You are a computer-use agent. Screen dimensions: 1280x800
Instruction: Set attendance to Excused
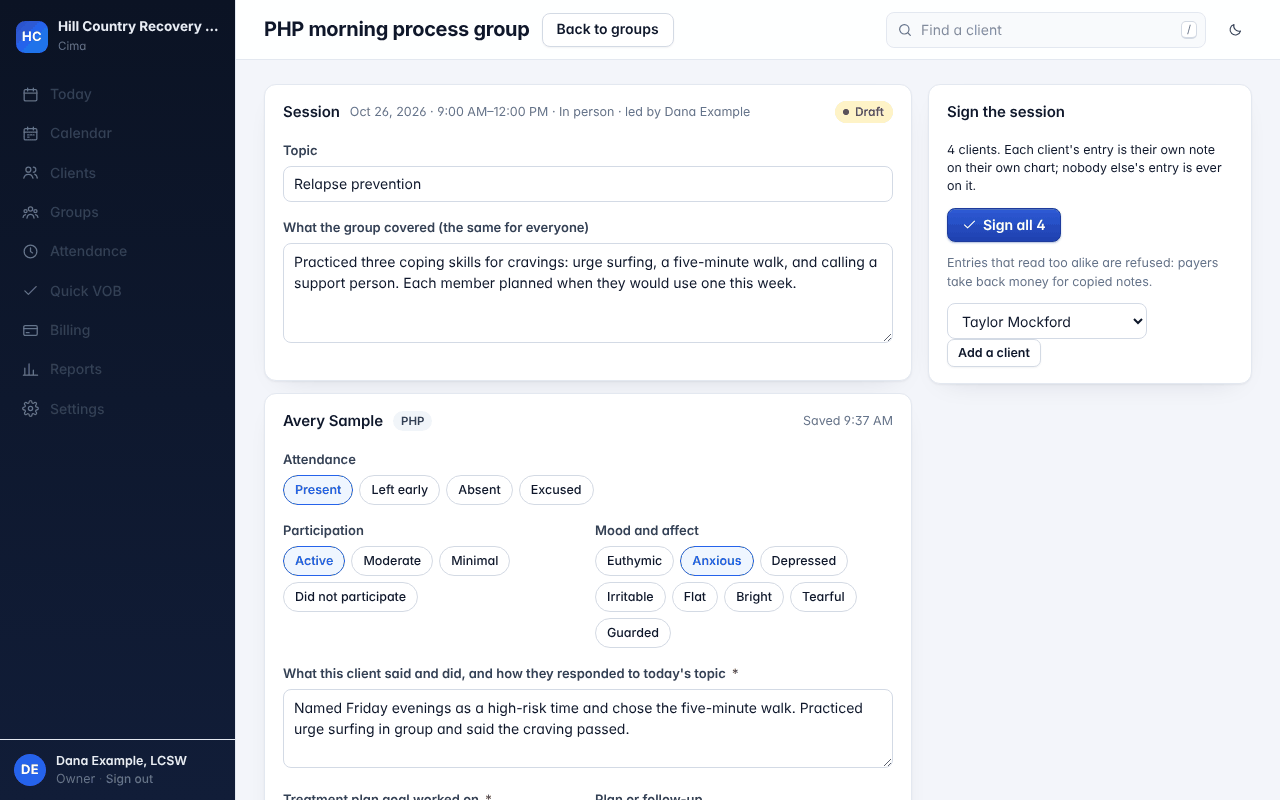tap(556, 490)
